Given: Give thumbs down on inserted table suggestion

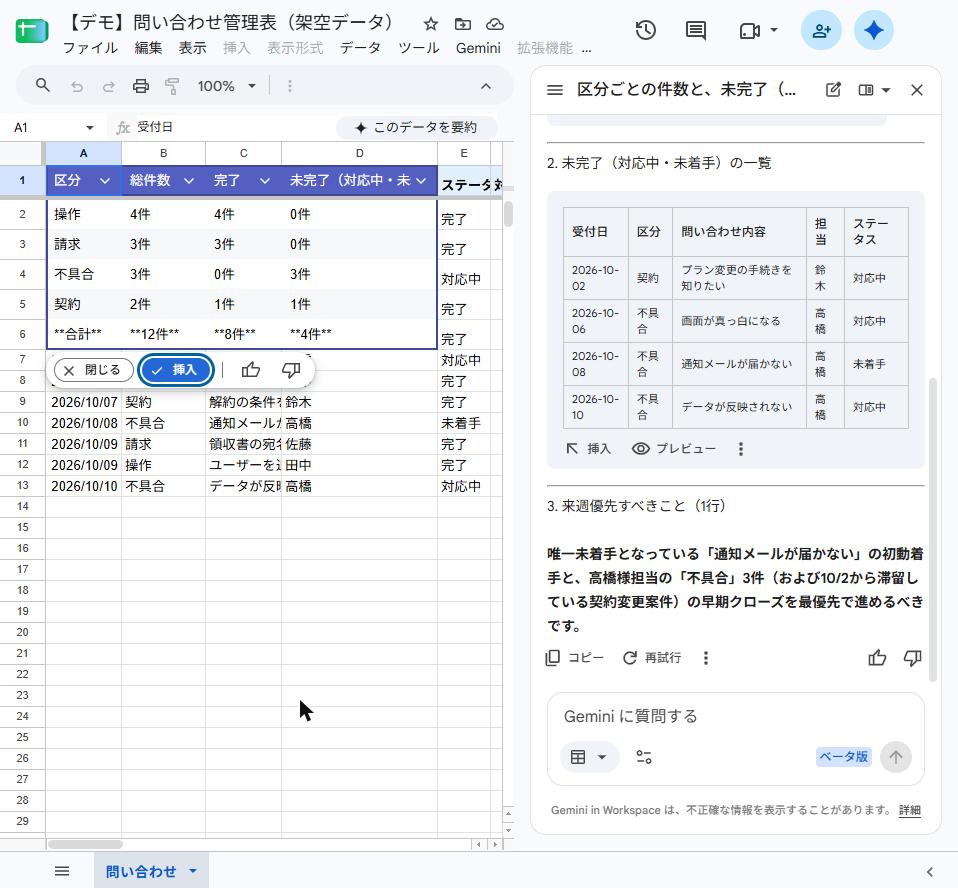Looking at the screenshot, I should (291, 370).
